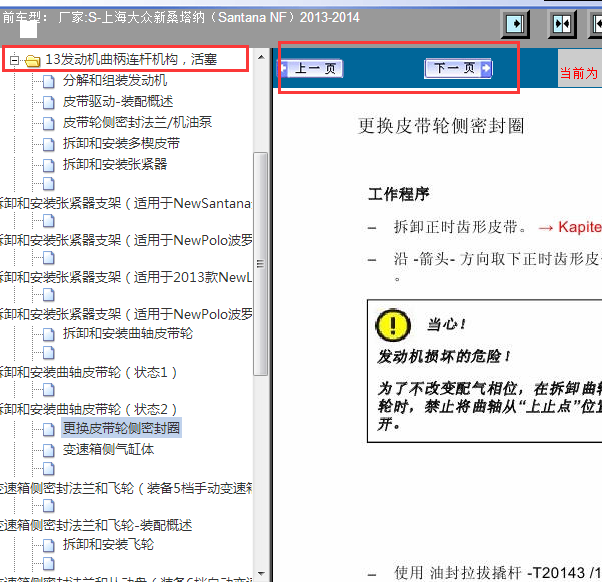Viewport: 602px width, 582px height.
Task: Click document icon above 适用于NewSantana entry
Action: pos(49,184)
